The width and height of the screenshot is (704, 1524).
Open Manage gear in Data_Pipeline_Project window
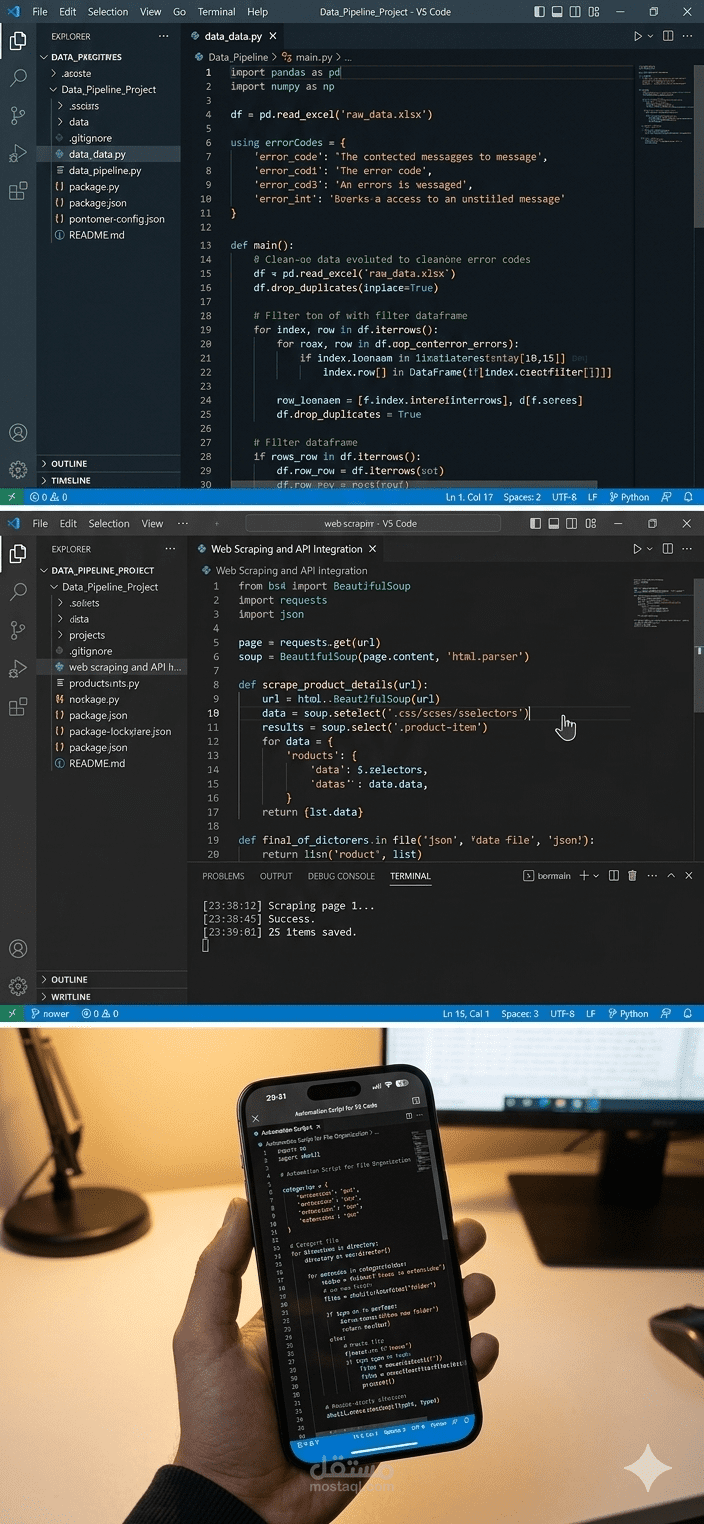[18, 469]
